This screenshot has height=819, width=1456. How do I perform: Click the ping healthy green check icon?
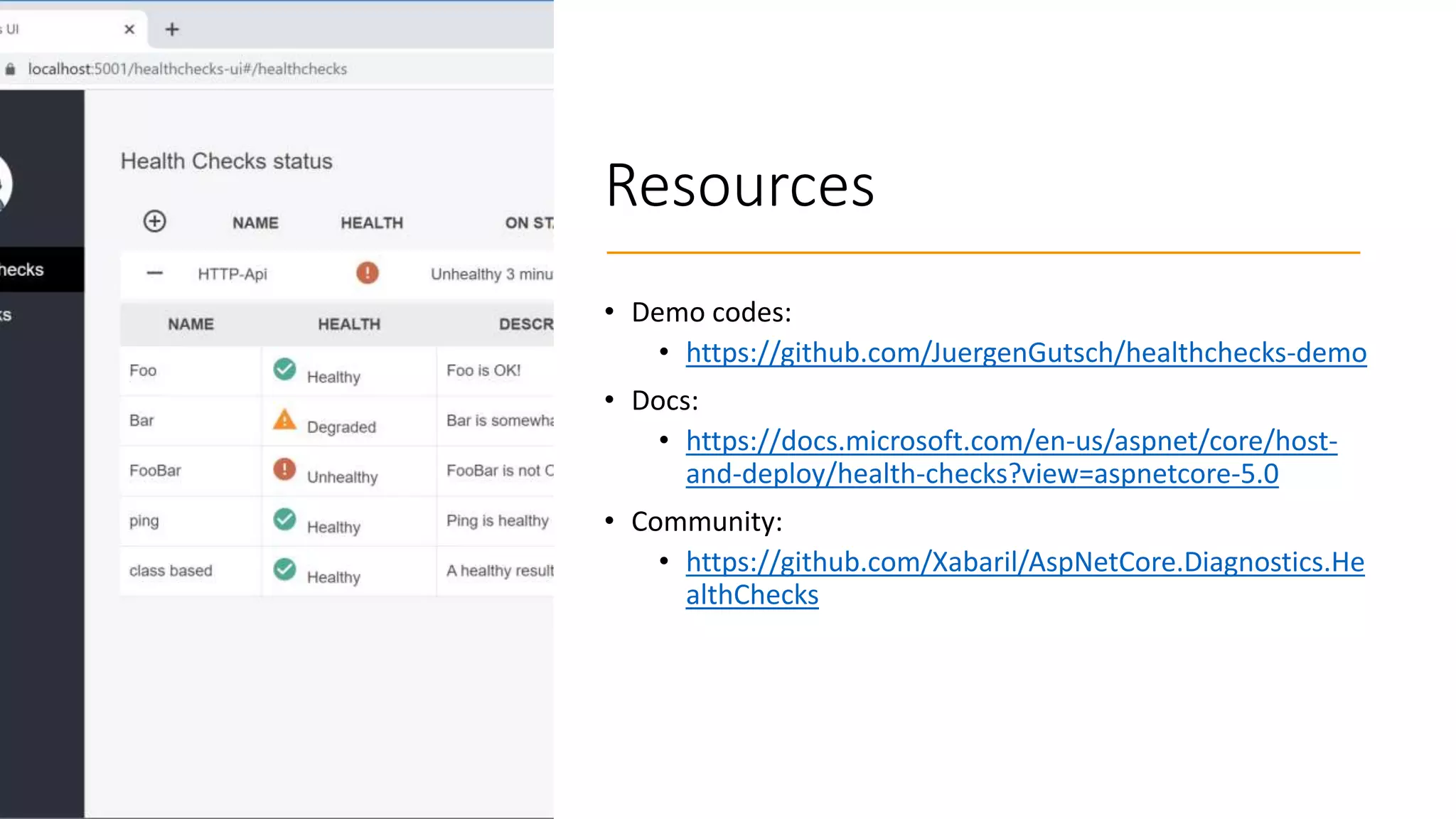[x=284, y=519]
